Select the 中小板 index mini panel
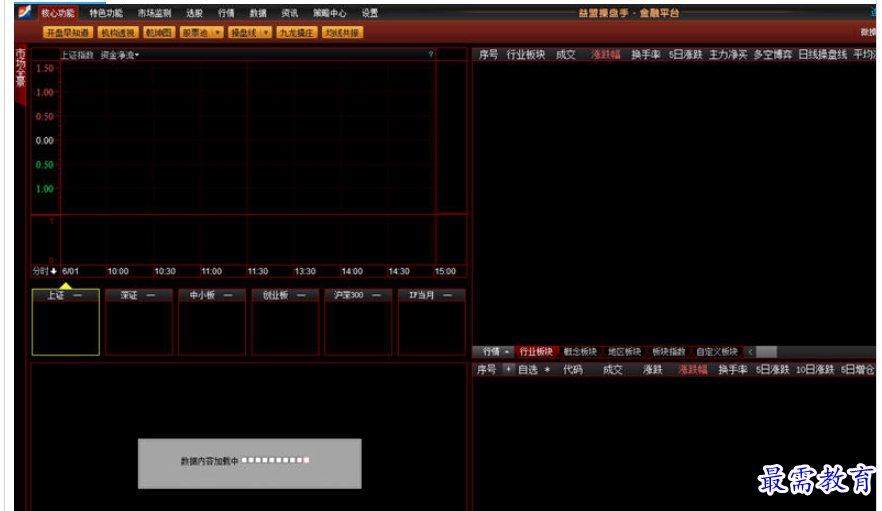 [x=212, y=322]
